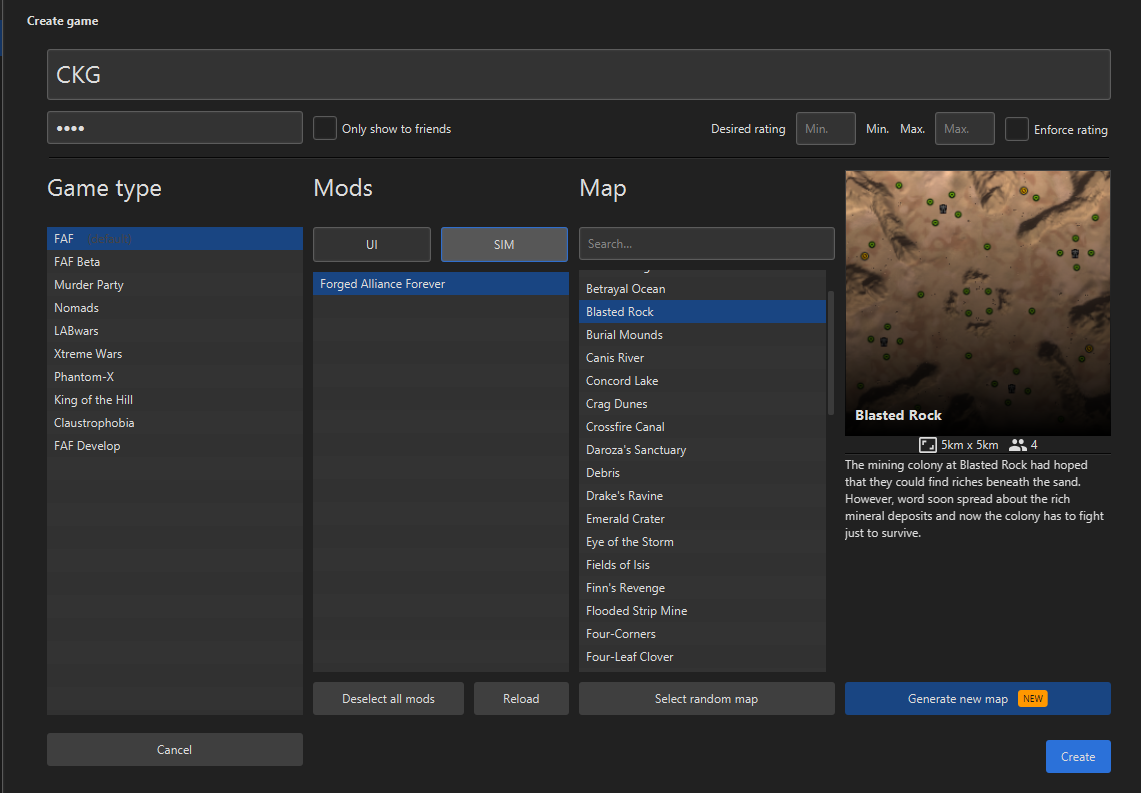Select Burial Mounds map
Screen dimensions: 1141x793
pyautogui.click(x=702, y=335)
